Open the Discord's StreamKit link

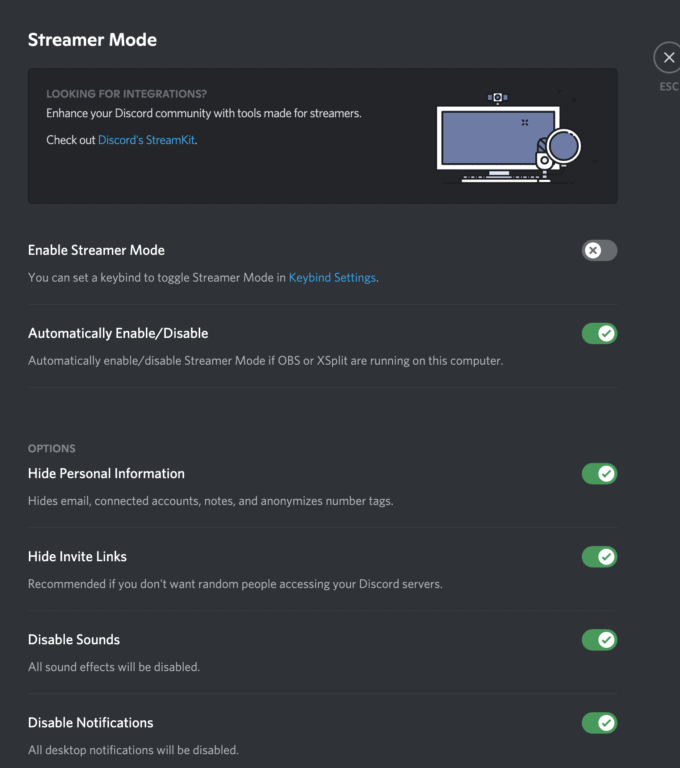coord(147,140)
